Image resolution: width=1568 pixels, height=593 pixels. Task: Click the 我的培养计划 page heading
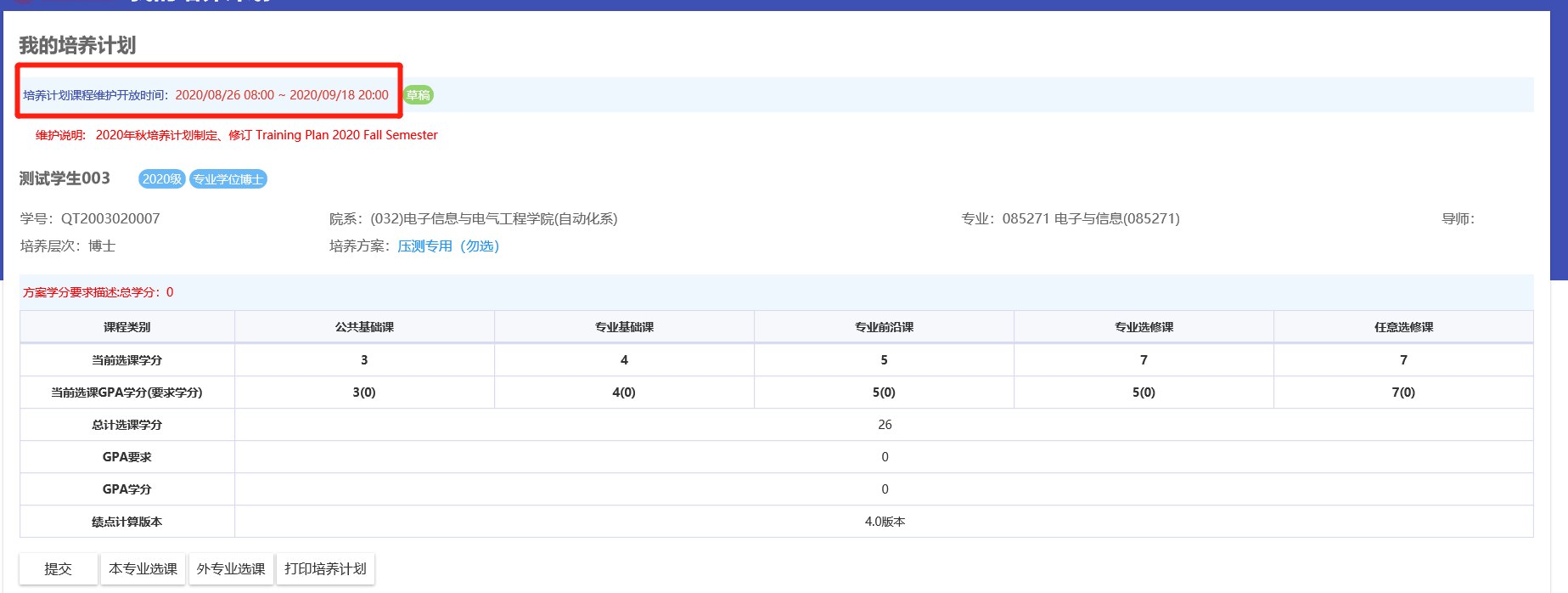[x=77, y=46]
